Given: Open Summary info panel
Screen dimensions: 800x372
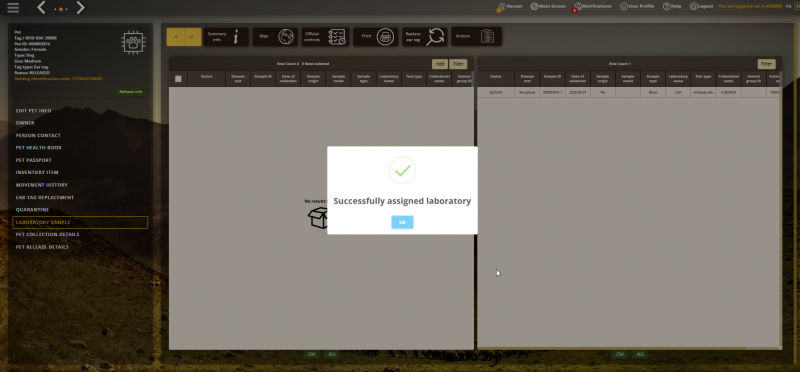Looking at the screenshot, I should click(x=226, y=37).
